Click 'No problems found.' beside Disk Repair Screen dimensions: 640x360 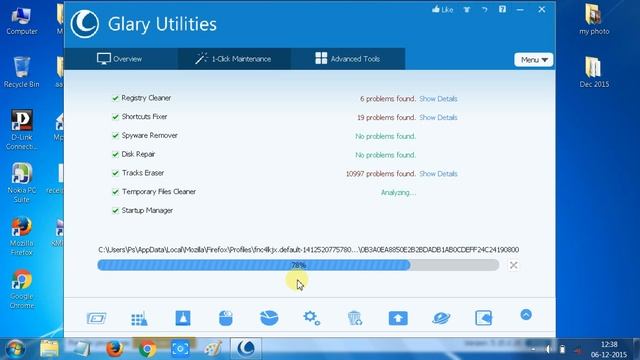click(x=385, y=155)
